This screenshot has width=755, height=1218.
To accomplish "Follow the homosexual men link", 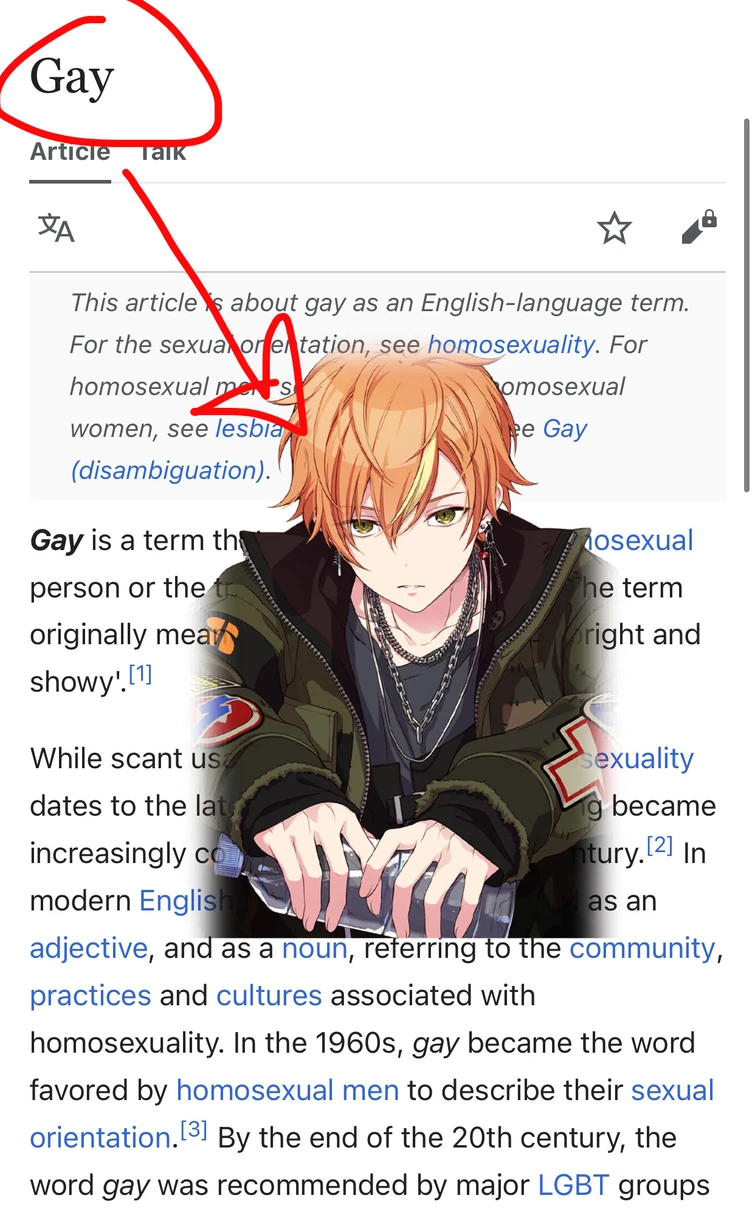I will (x=287, y=1090).
